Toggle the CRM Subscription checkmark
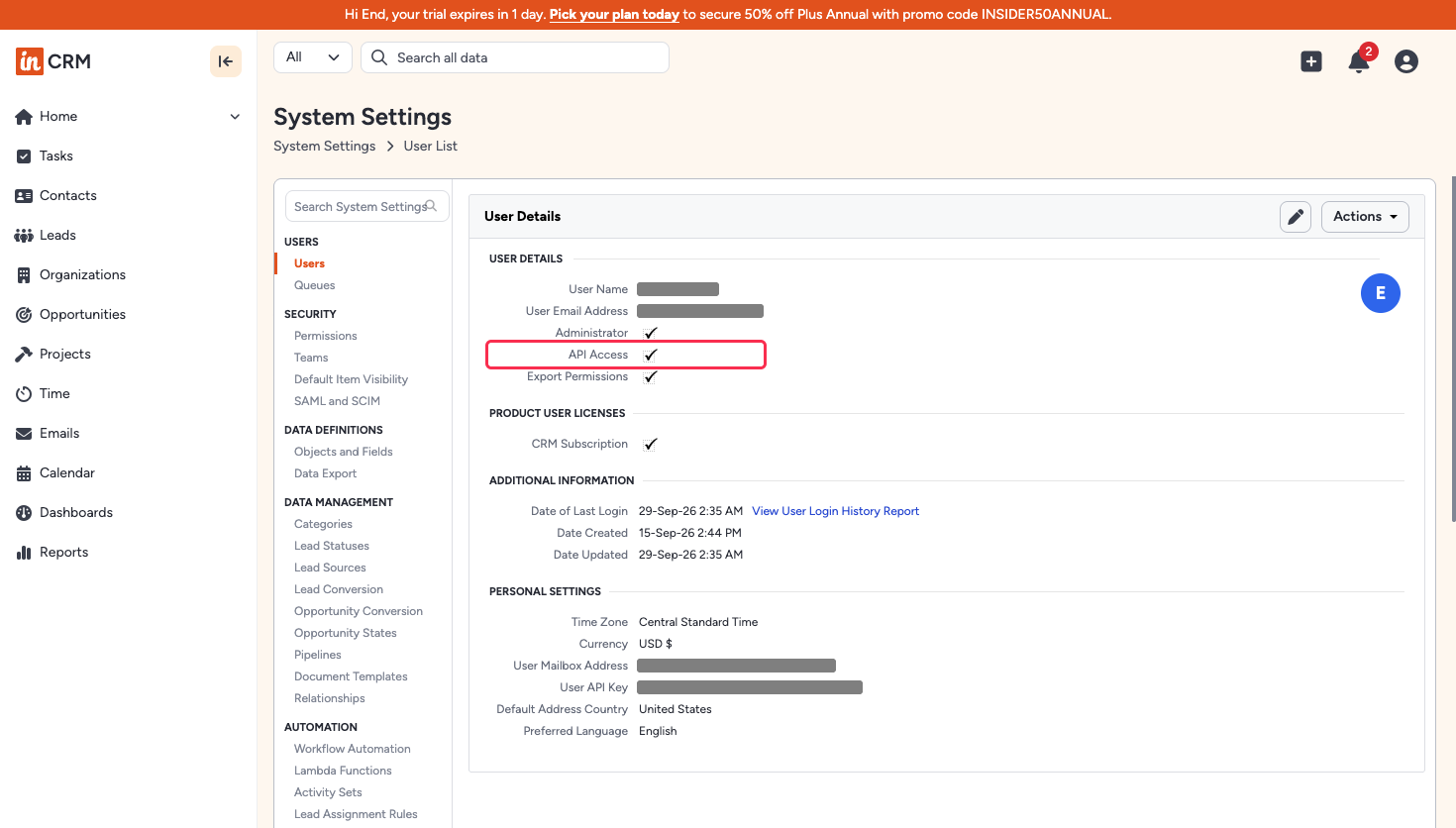Screen dimensions: 1456x828 tap(651, 444)
